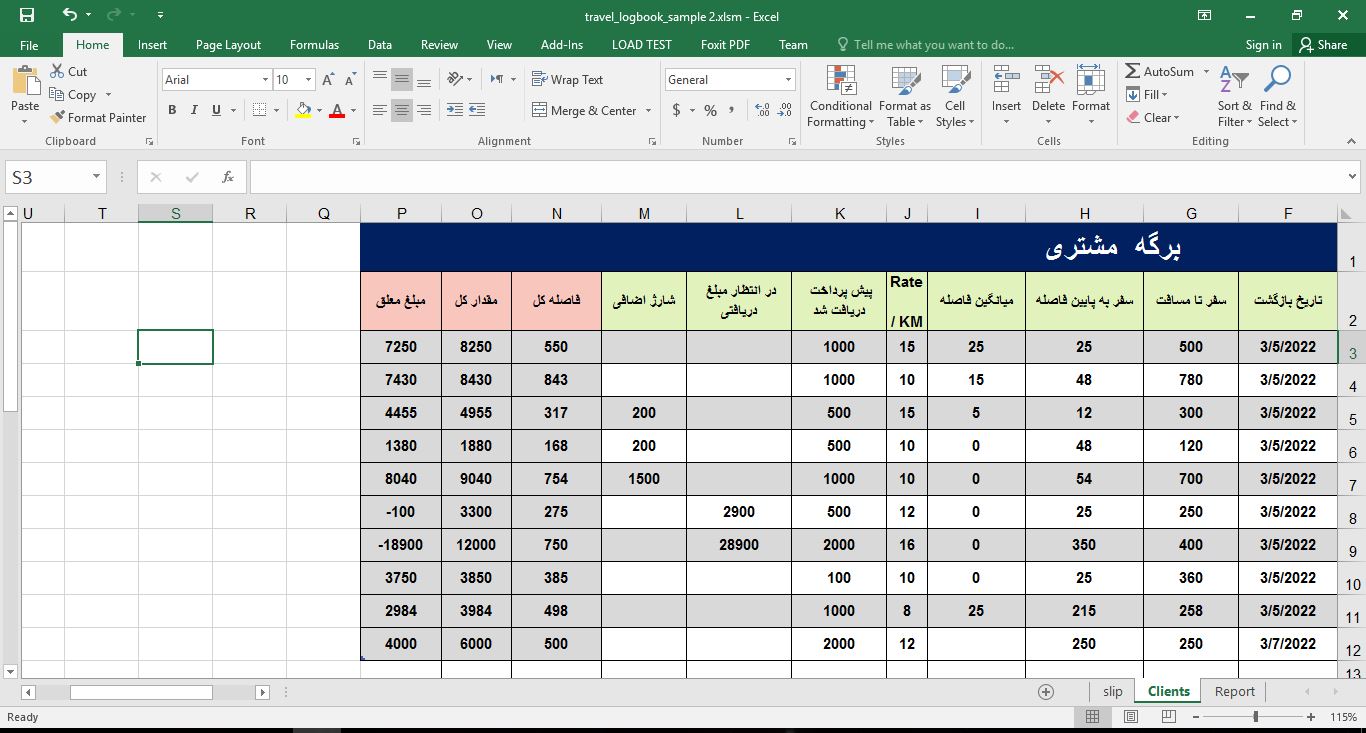Click the Undo arrow icon

click(x=69, y=15)
